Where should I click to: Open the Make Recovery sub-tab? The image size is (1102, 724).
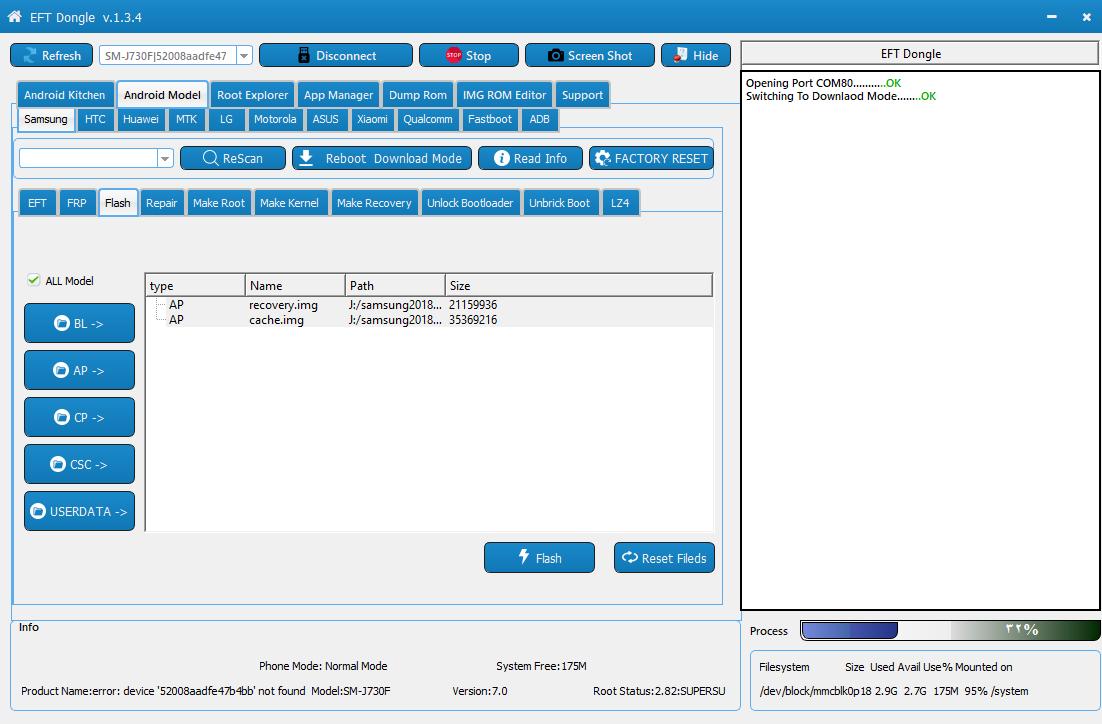coord(375,203)
